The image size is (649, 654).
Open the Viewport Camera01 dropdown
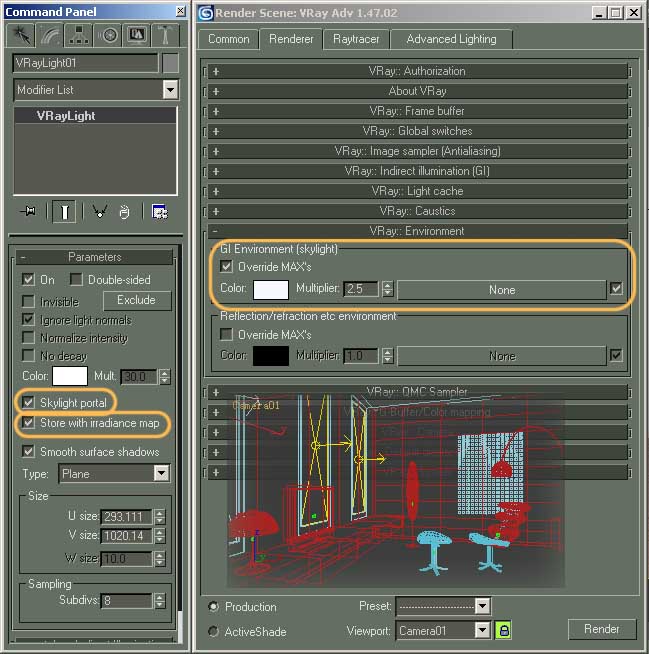click(483, 630)
